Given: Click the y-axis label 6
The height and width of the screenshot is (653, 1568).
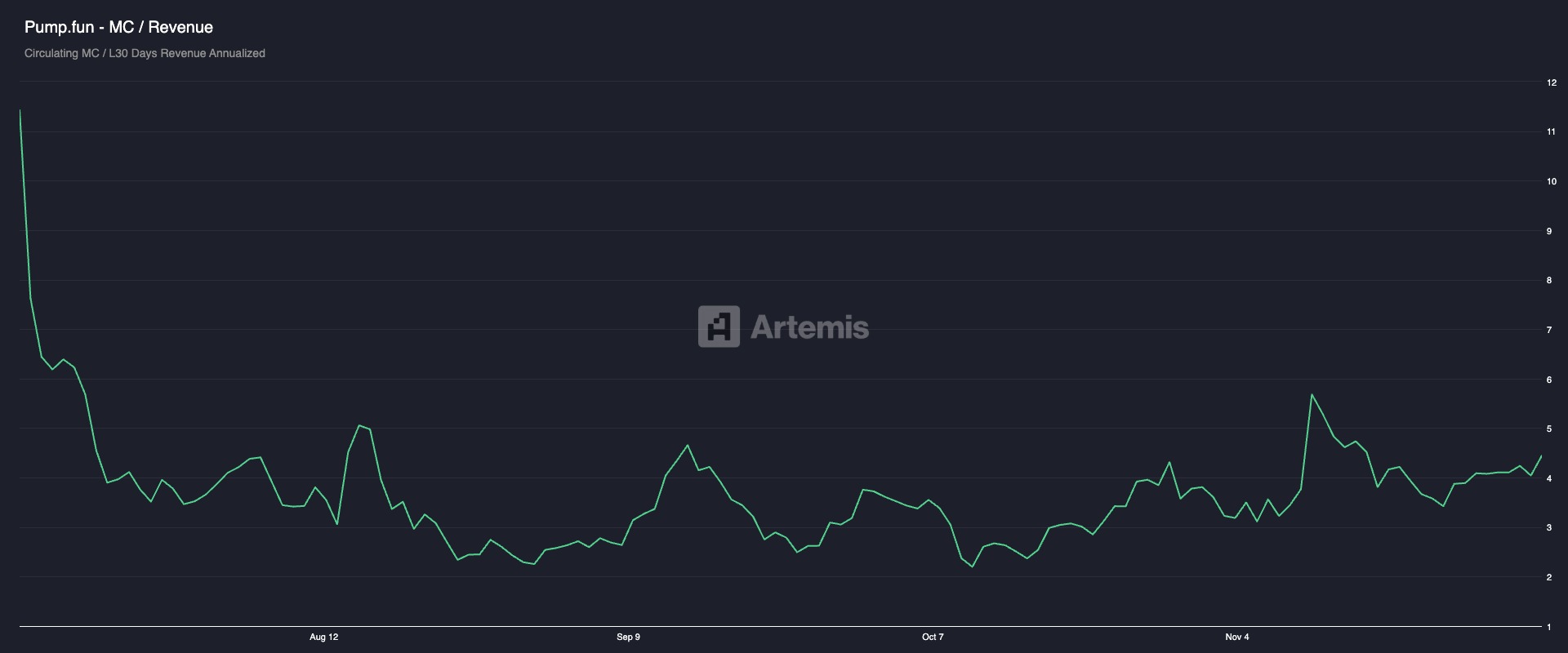Looking at the screenshot, I should point(1548,380).
